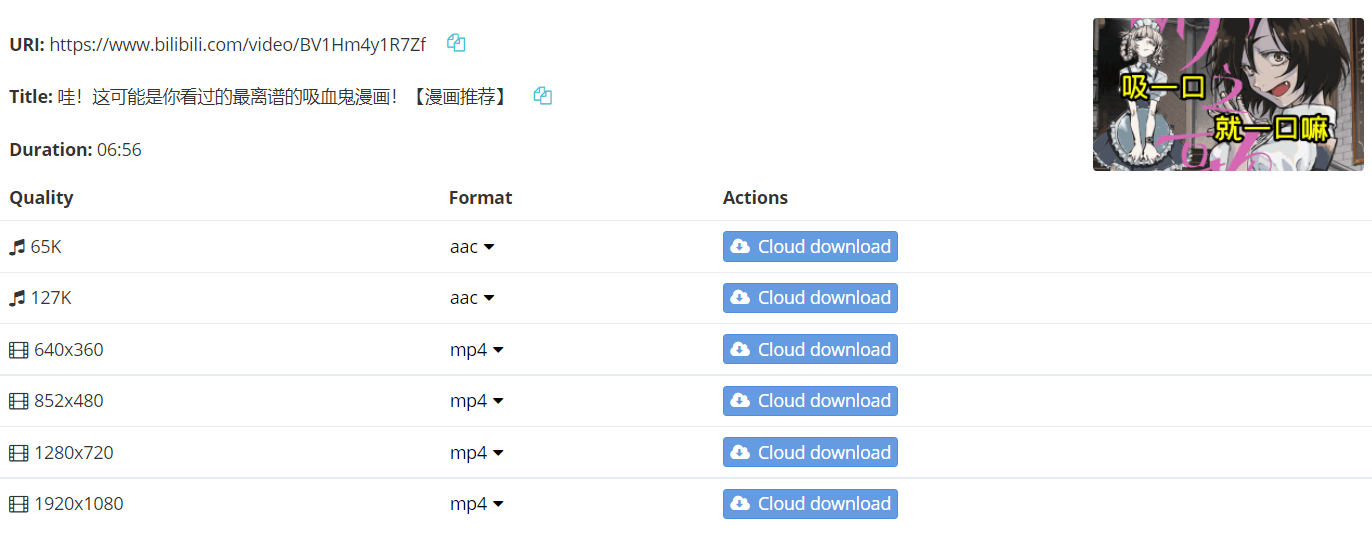This screenshot has height=550, width=1372.
Task: Click the film icon beside 1280x720
Action: click(19, 453)
